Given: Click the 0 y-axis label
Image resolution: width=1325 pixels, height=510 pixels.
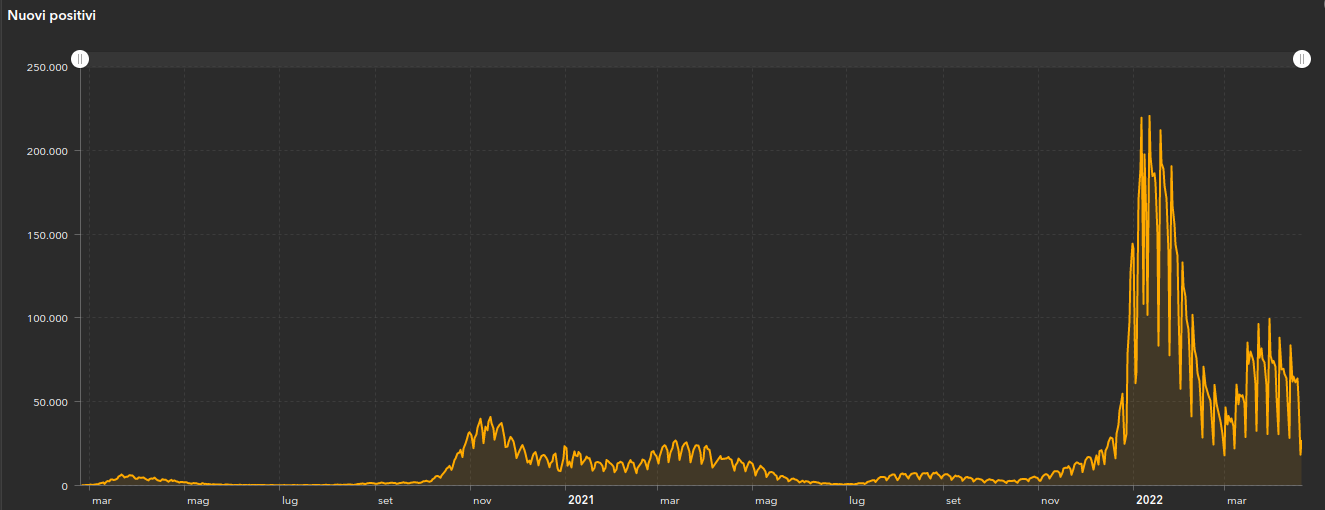Looking at the screenshot, I should [64, 486].
